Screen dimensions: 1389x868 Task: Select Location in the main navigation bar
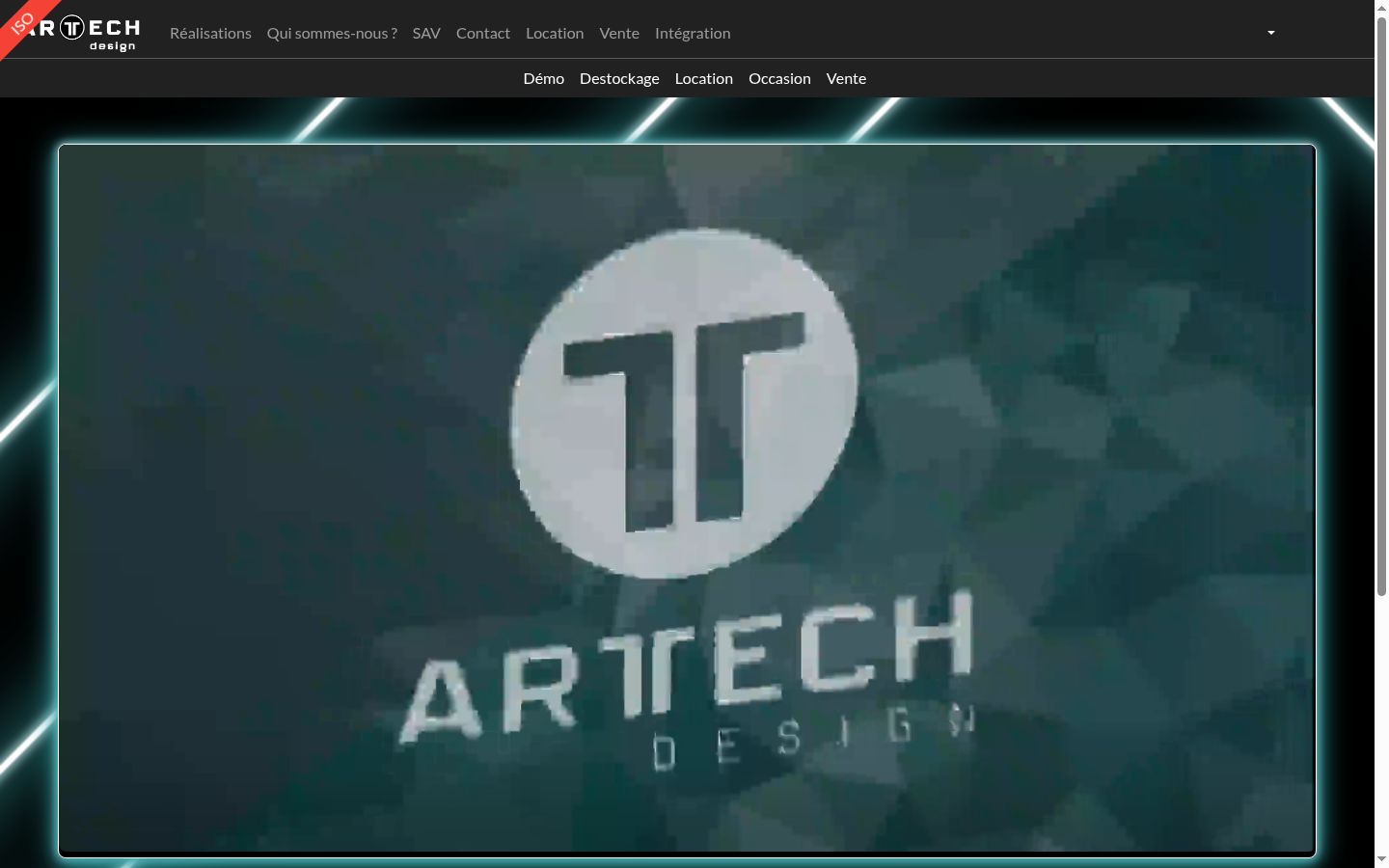pyautogui.click(x=555, y=33)
